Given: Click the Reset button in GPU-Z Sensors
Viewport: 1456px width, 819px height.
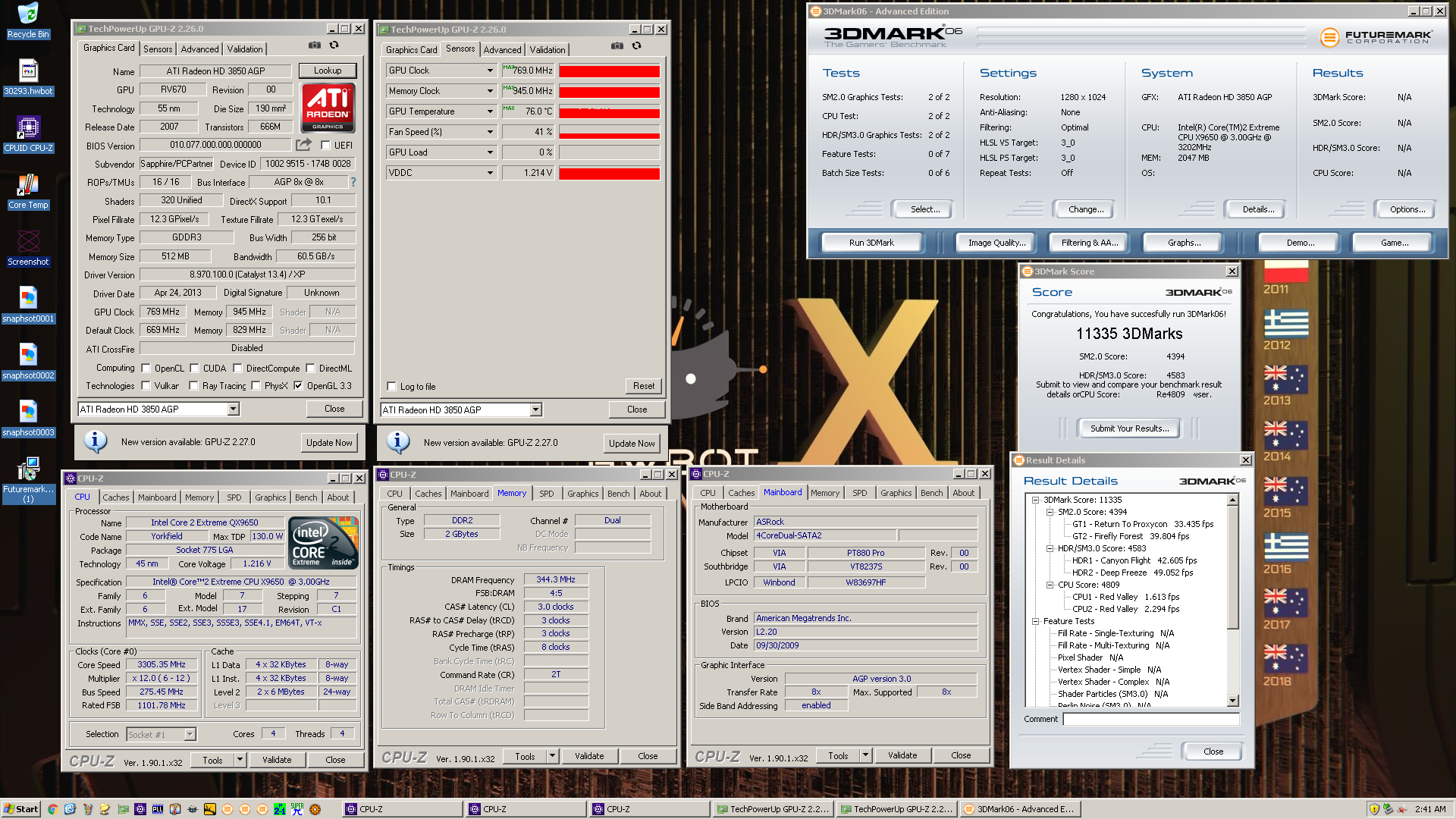Looking at the screenshot, I should pos(643,386).
